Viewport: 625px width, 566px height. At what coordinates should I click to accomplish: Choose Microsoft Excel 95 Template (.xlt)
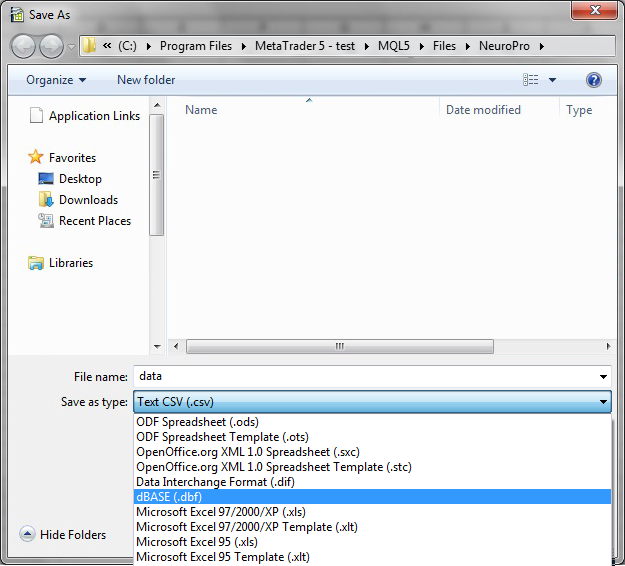372,557
